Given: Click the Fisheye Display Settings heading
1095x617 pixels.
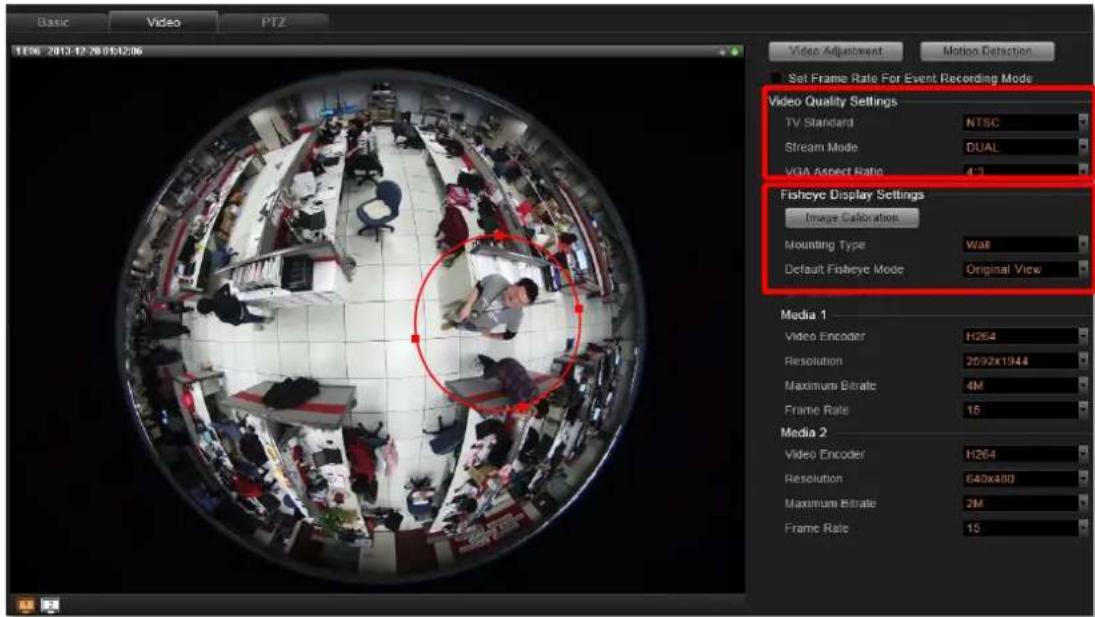Looking at the screenshot, I should (x=852, y=195).
